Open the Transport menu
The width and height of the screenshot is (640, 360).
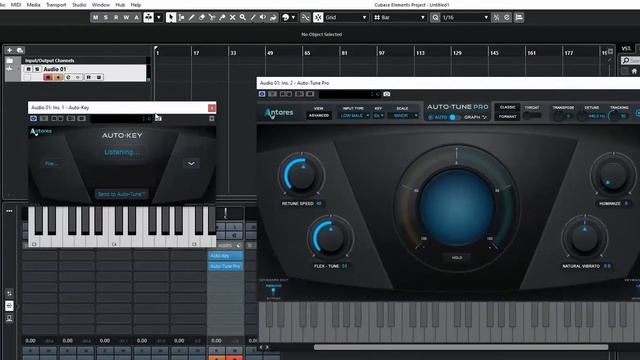pyautogui.click(x=56, y=5)
